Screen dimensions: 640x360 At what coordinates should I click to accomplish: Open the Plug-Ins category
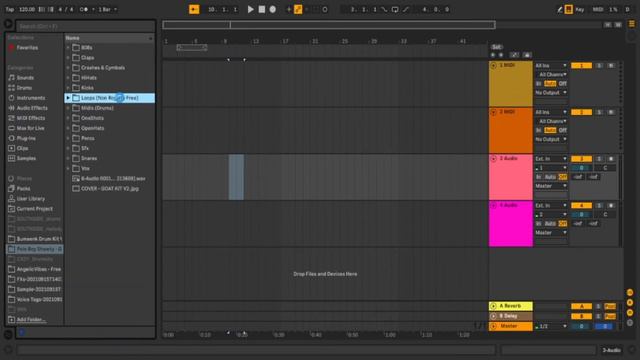click(26, 138)
